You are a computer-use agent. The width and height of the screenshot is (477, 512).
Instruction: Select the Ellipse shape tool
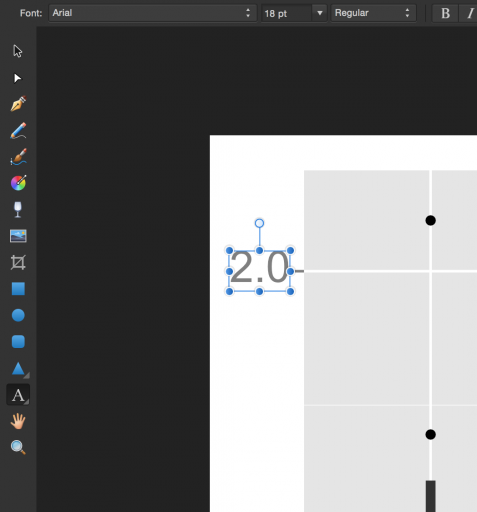point(18,315)
